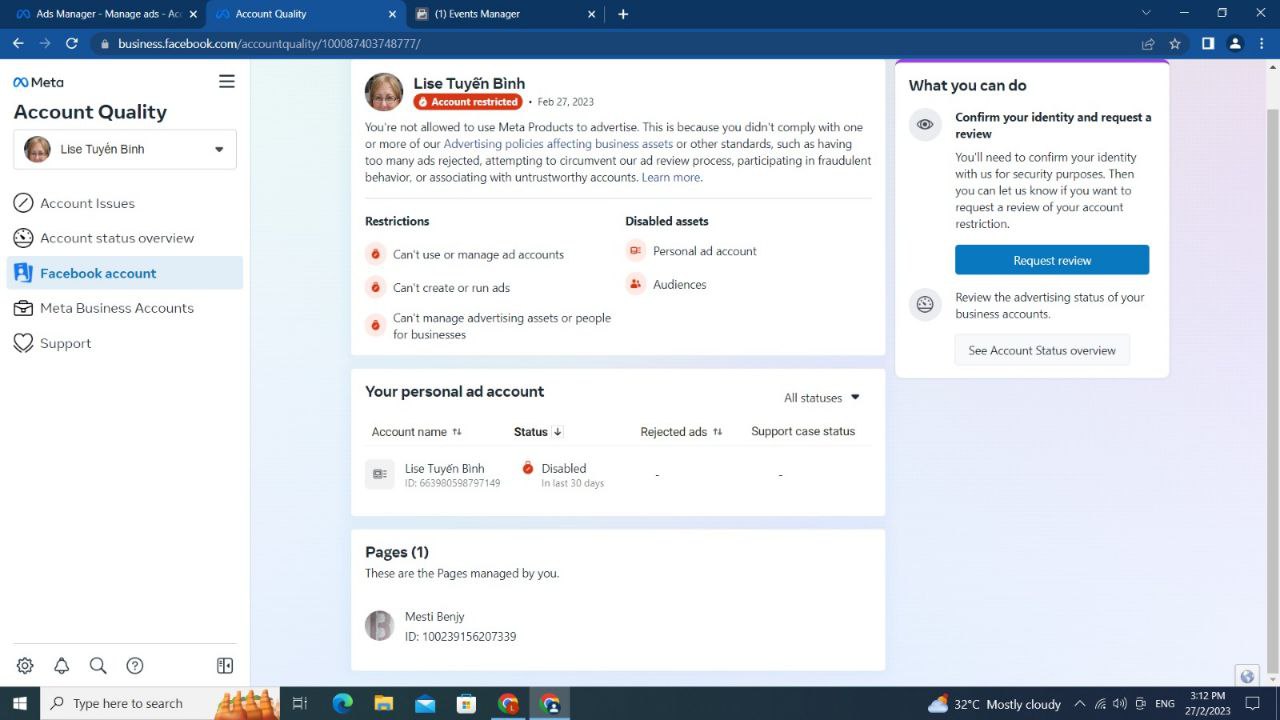1280x720 pixels.
Task: Click the Windows Start button
Action: tap(19, 703)
